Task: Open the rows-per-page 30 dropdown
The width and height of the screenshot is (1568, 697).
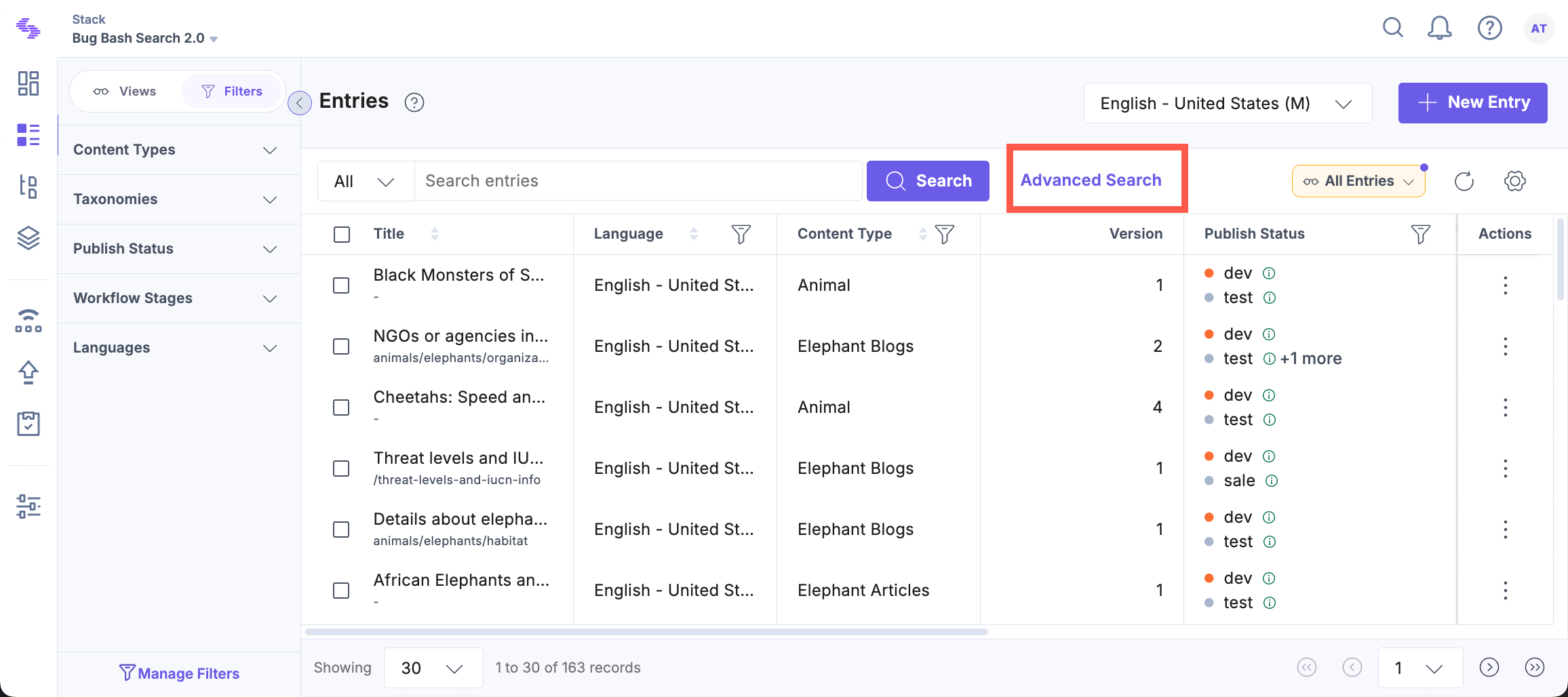Action: pyautogui.click(x=433, y=668)
